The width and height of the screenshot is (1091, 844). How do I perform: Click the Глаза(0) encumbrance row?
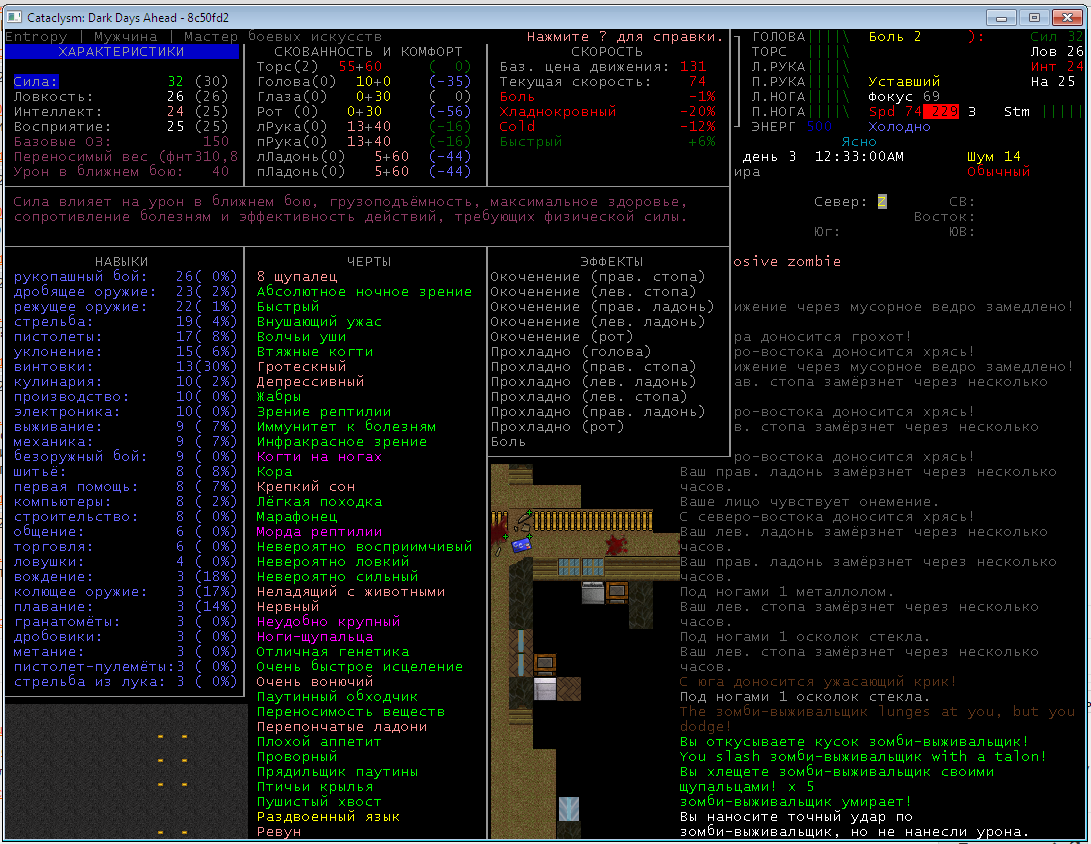click(x=364, y=97)
